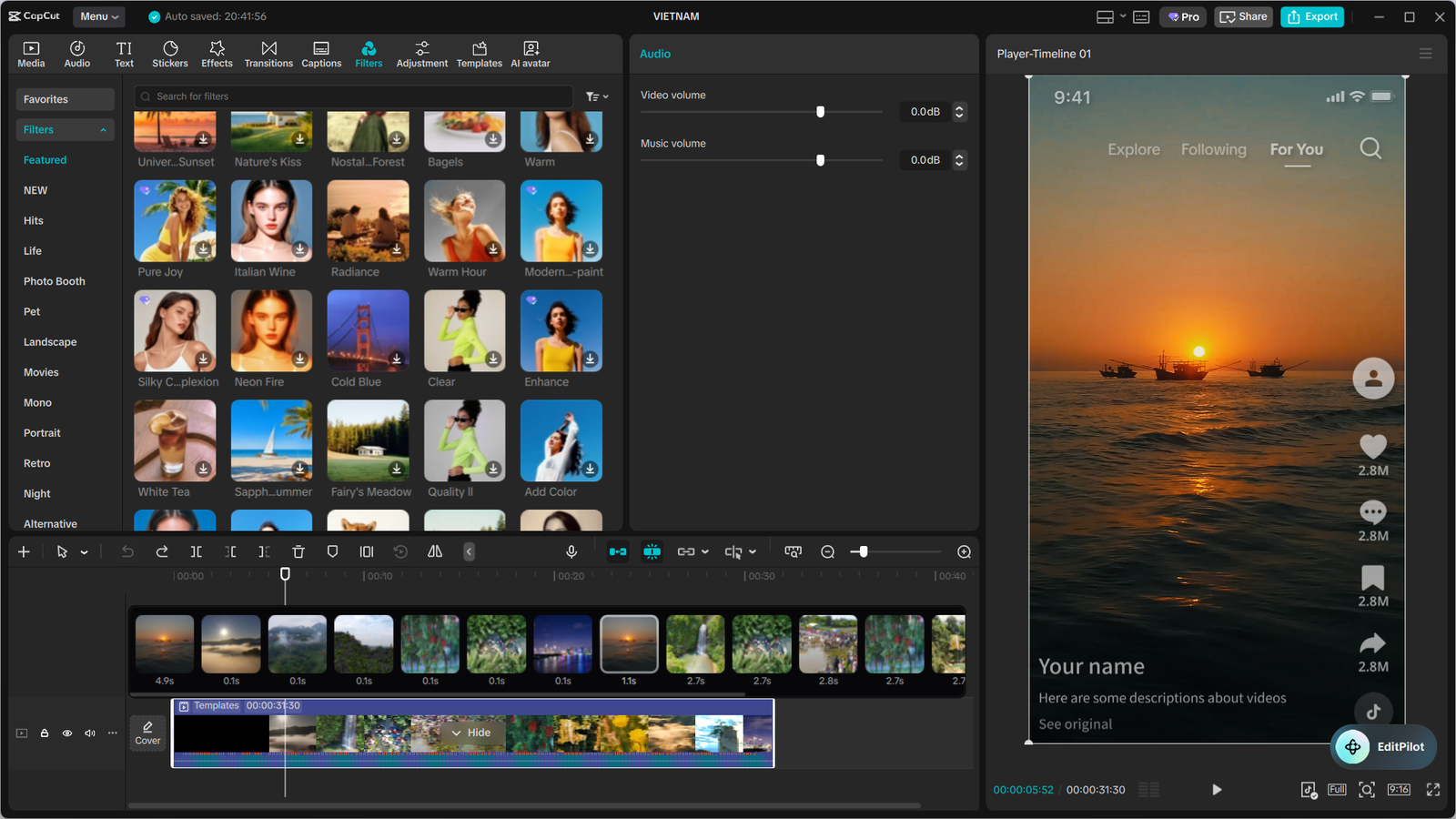Click the Export button
1456x819 pixels.
pos(1311,16)
